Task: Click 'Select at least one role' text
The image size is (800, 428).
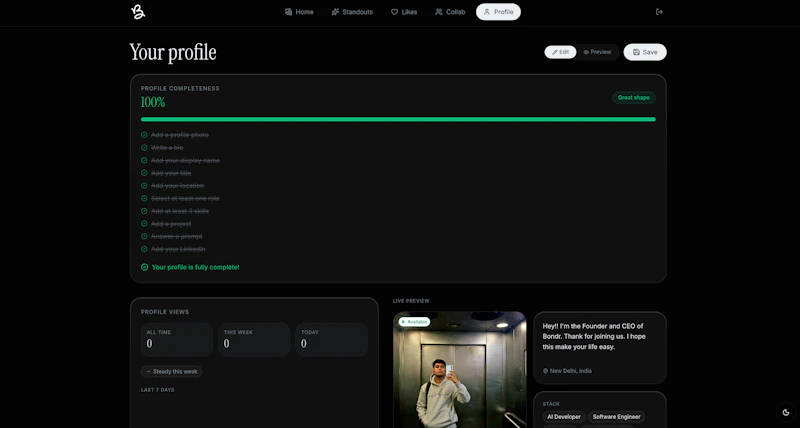Action: point(185,198)
